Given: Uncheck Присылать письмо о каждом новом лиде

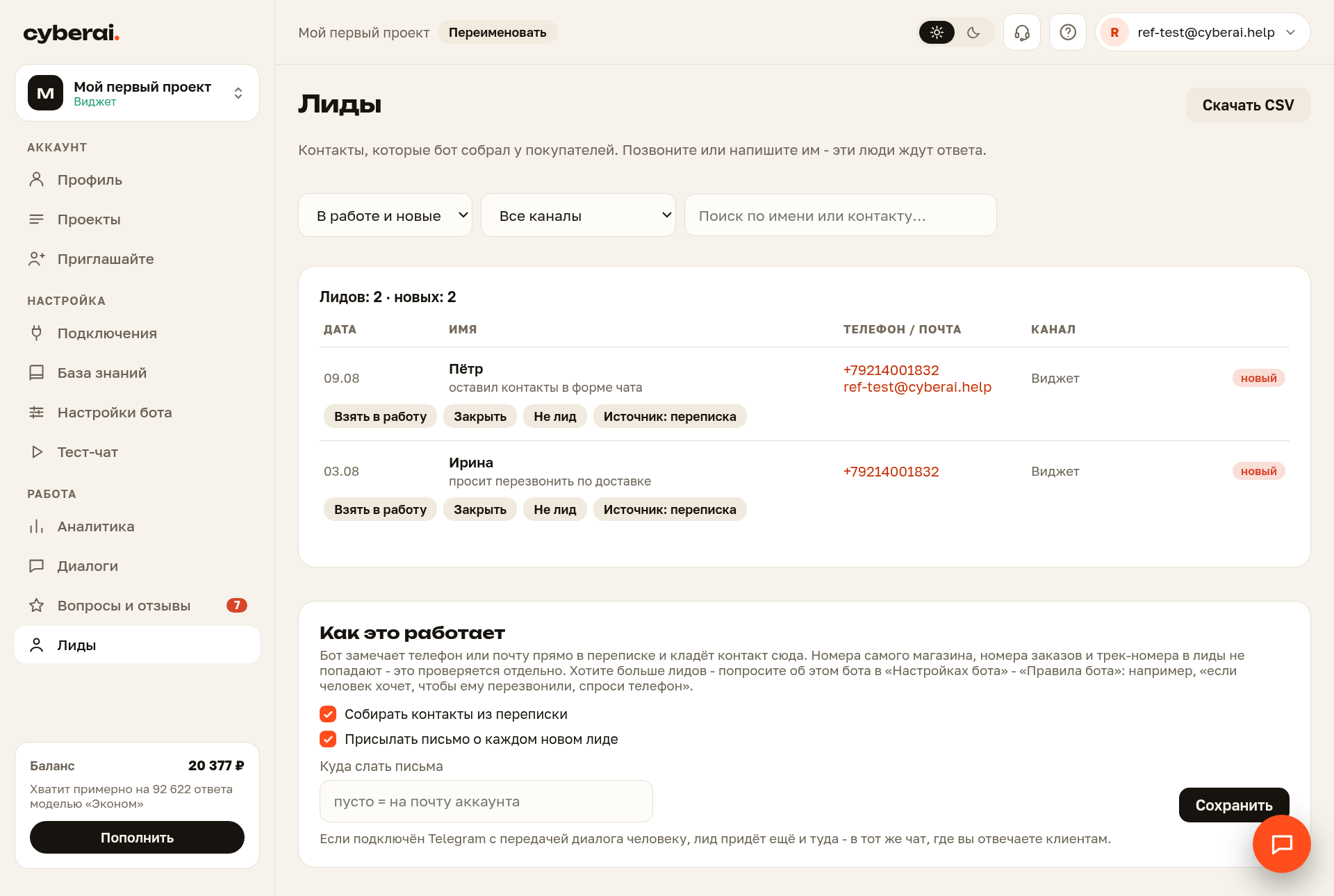Looking at the screenshot, I should (x=328, y=739).
